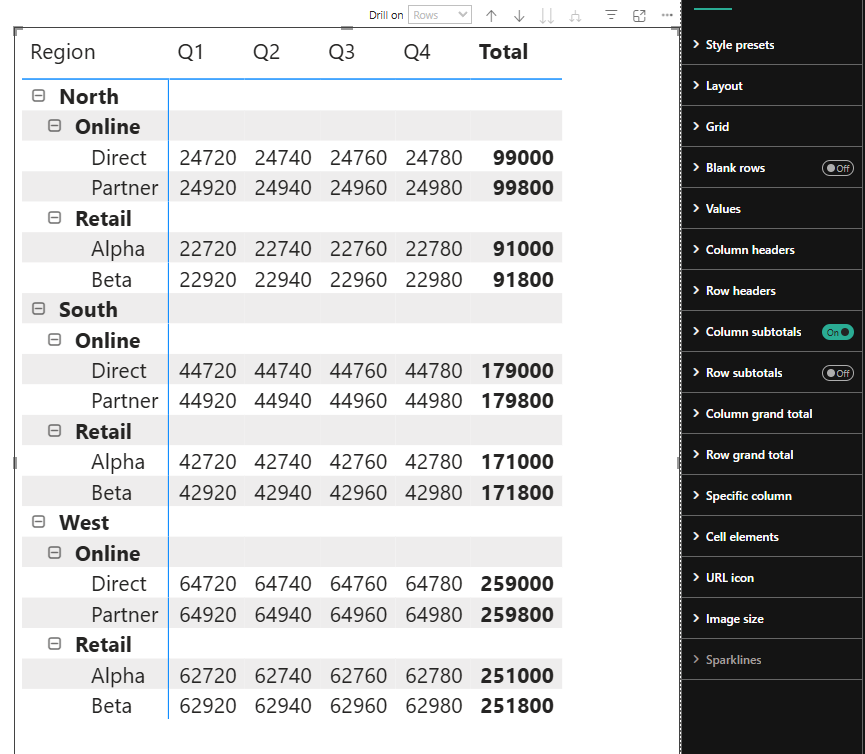
Task: Open the Drill on Rows dropdown
Action: [440, 15]
